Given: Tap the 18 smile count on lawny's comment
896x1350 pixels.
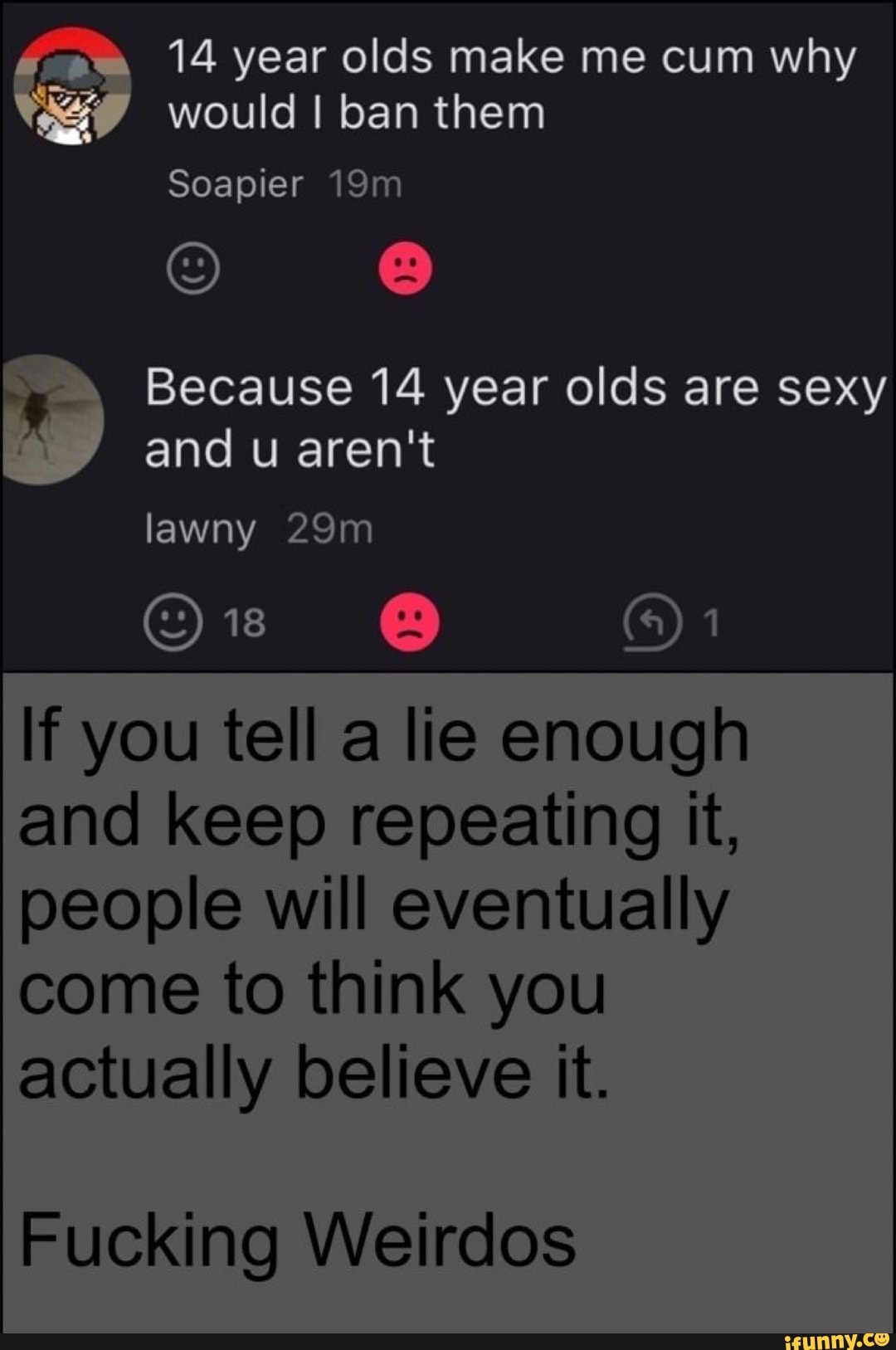Looking at the screenshot, I should coord(246,622).
